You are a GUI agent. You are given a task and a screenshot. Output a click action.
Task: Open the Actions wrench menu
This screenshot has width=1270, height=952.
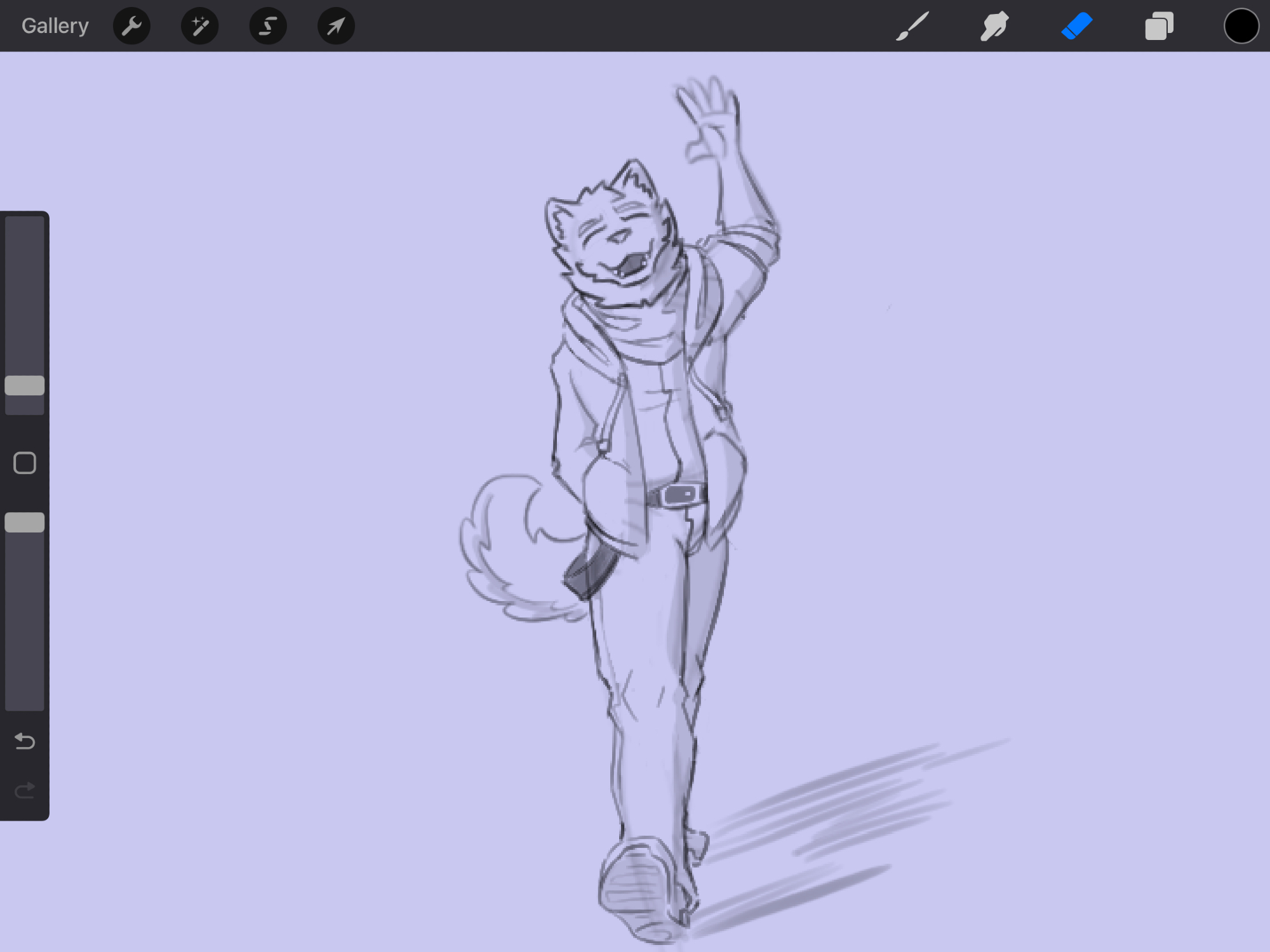pos(131,26)
